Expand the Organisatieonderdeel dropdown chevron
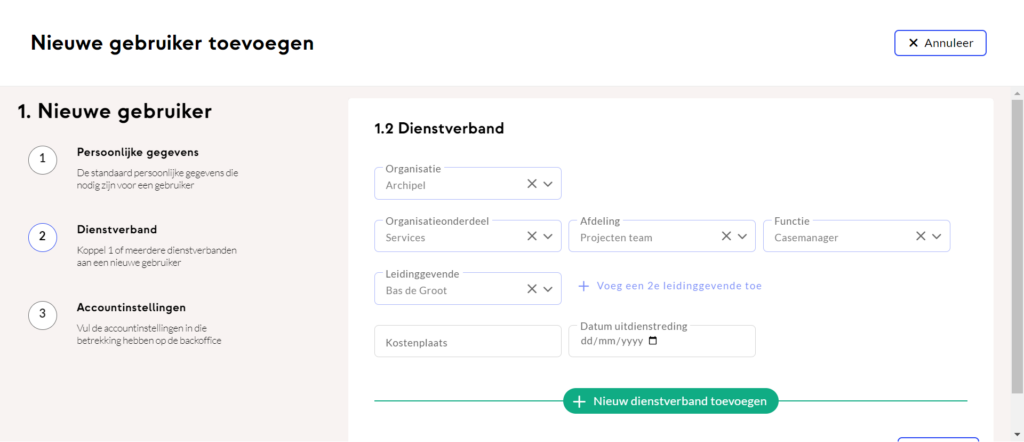 click(x=549, y=237)
